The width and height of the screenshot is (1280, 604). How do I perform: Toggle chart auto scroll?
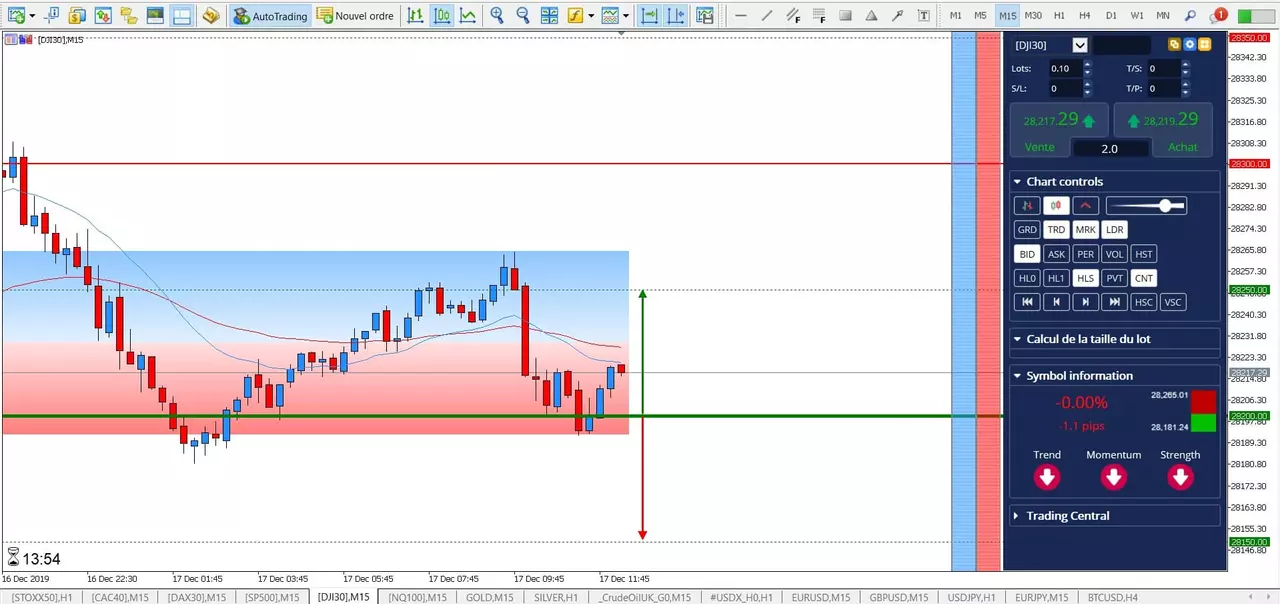[x=649, y=15]
